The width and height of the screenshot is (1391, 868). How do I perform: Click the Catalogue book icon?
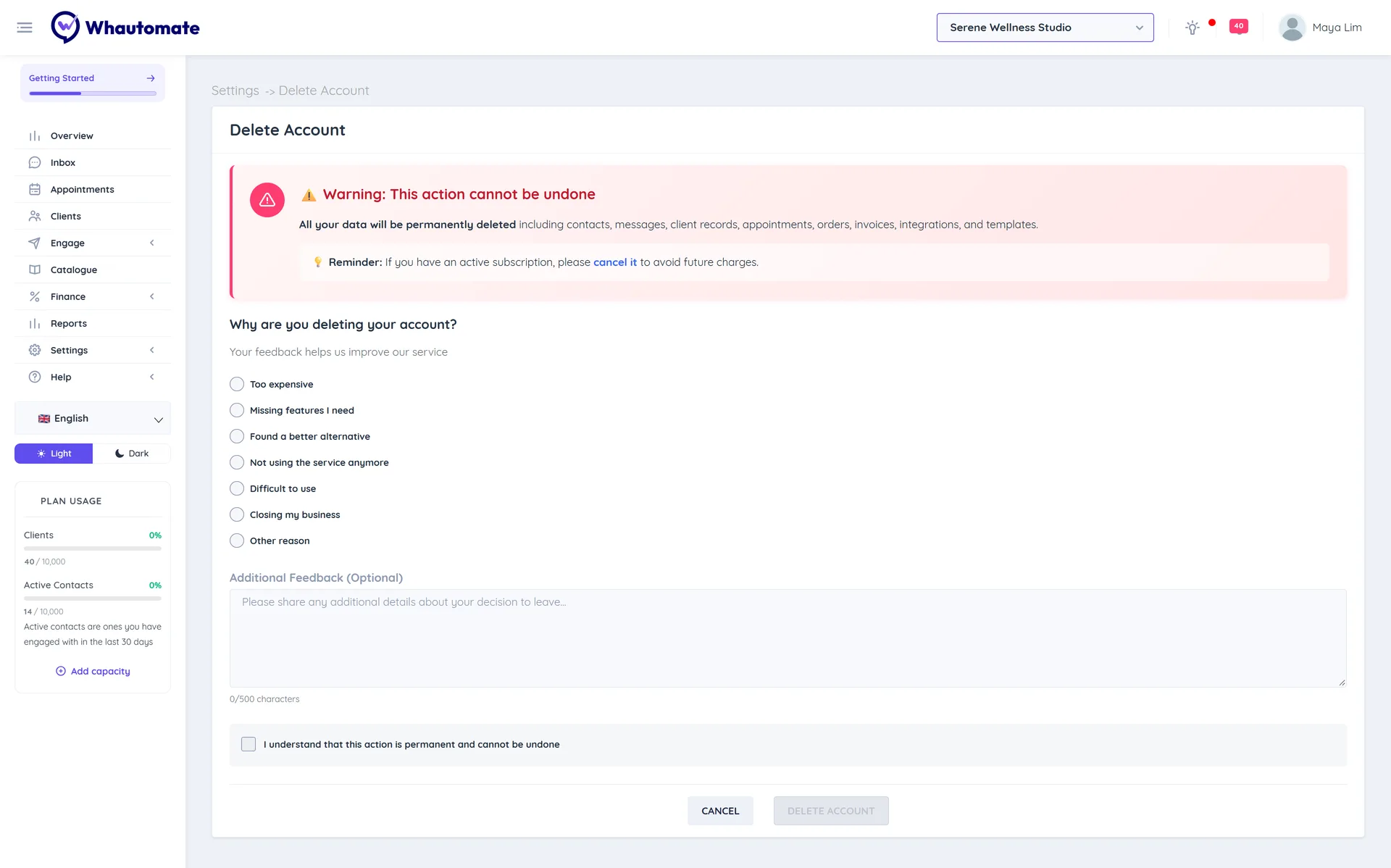(x=35, y=270)
